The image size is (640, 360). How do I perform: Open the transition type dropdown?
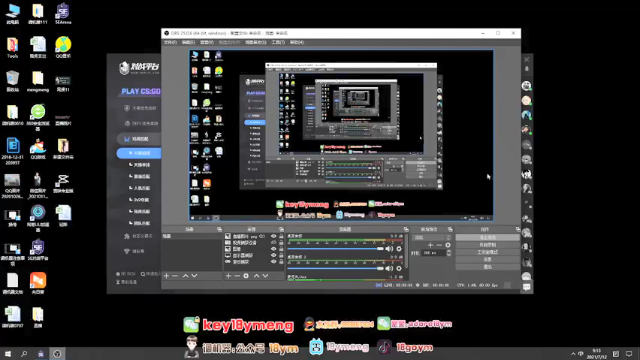(x=432, y=237)
